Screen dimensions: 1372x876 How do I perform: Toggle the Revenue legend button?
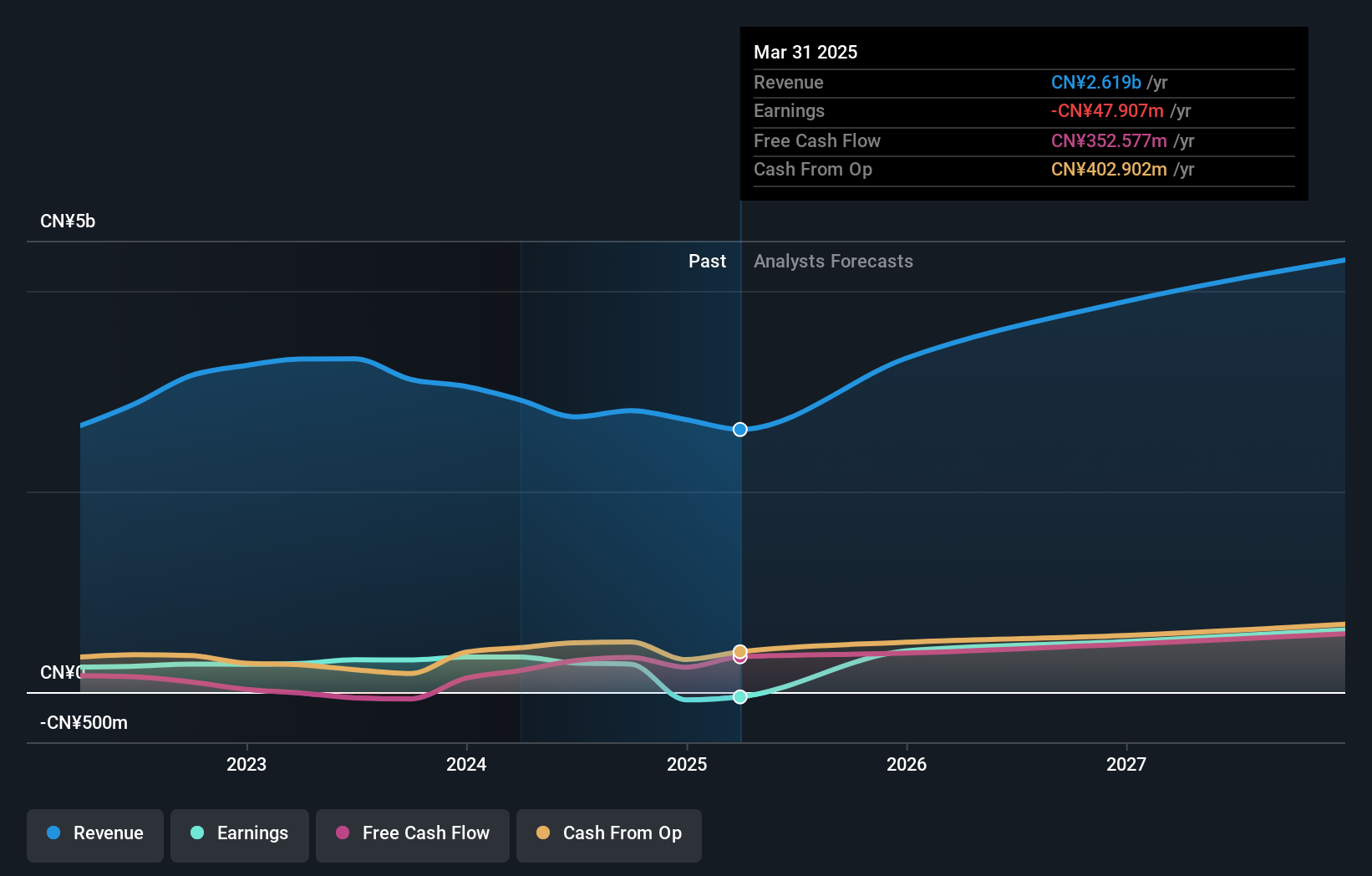click(95, 835)
